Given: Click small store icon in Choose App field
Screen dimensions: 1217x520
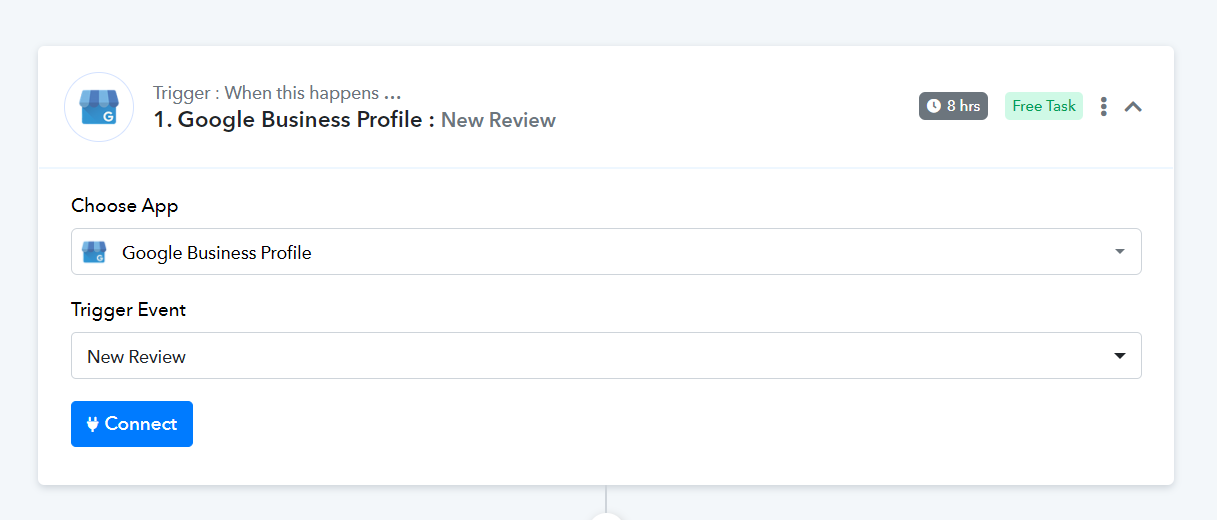Looking at the screenshot, I should click(x=94, y=252).
